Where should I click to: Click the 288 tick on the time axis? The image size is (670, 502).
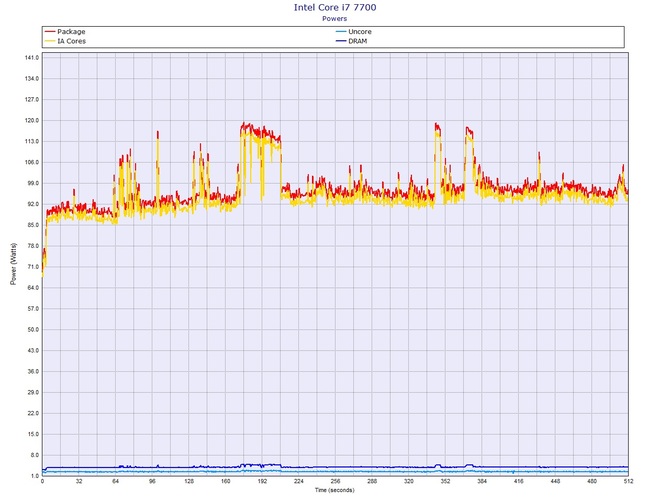click(372, 481)
